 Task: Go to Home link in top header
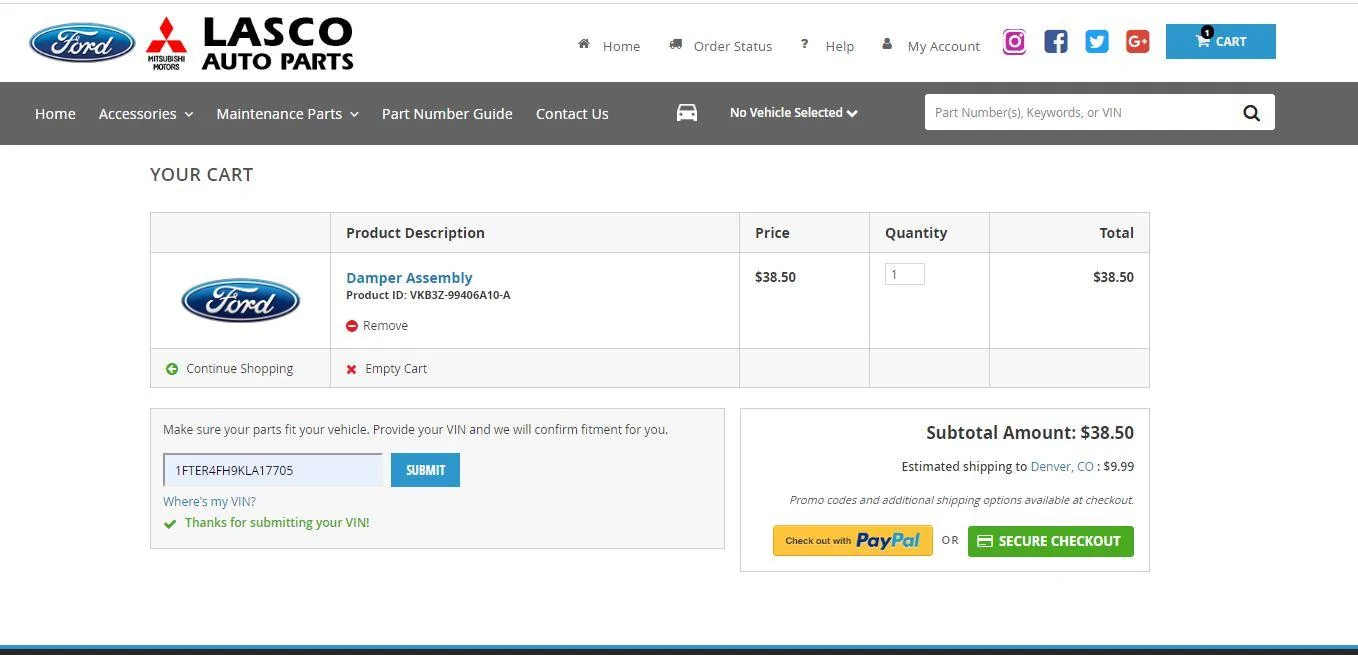pyautogui.click(x=621, y=46)
